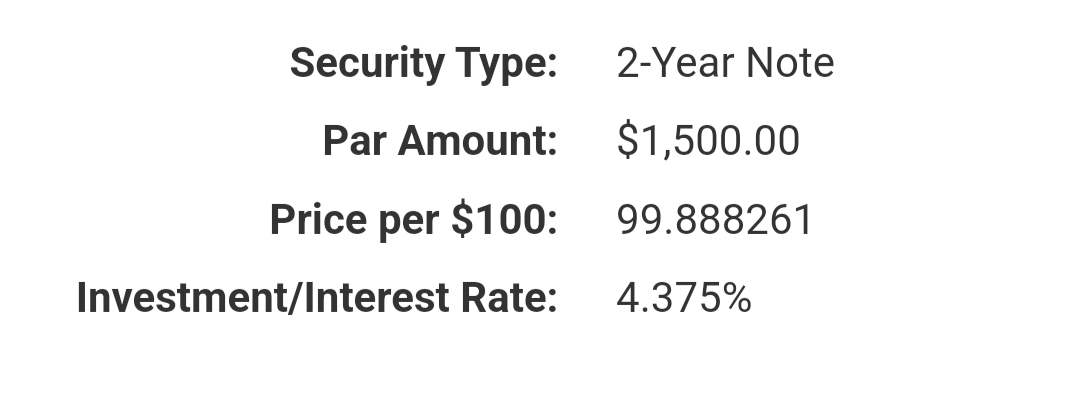Click the word 'Amount:' in the second label
Image resolution: width=1080 pixels, height=410 pixels.
[477, 141]
